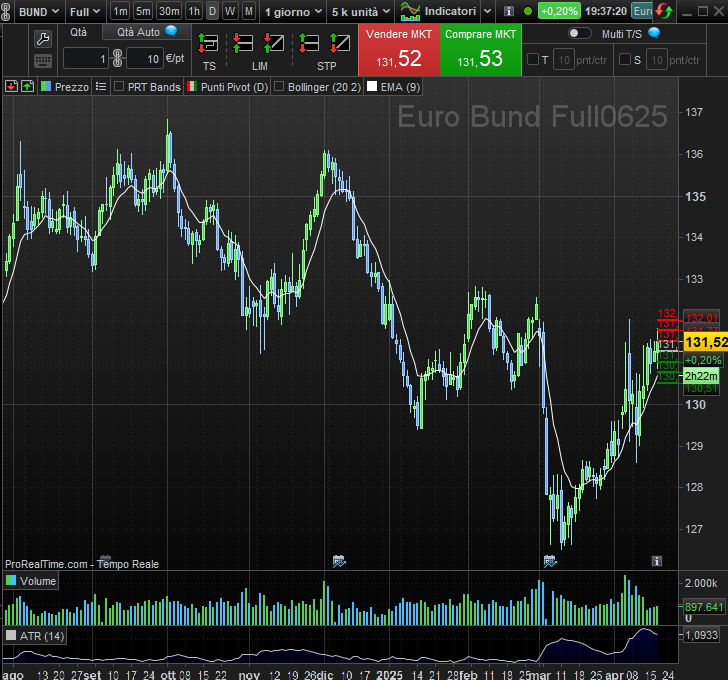Viewport: 728px width, 680px height.
Task: Click the red-green refresh arrows icon
Action: click(x=664, y=11)
